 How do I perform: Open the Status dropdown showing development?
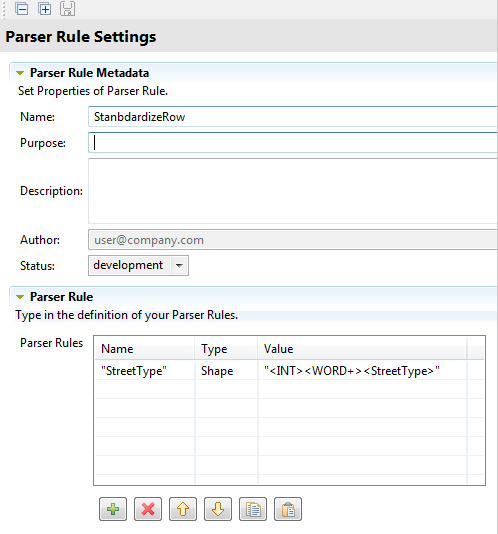click(x=138, y=265)
